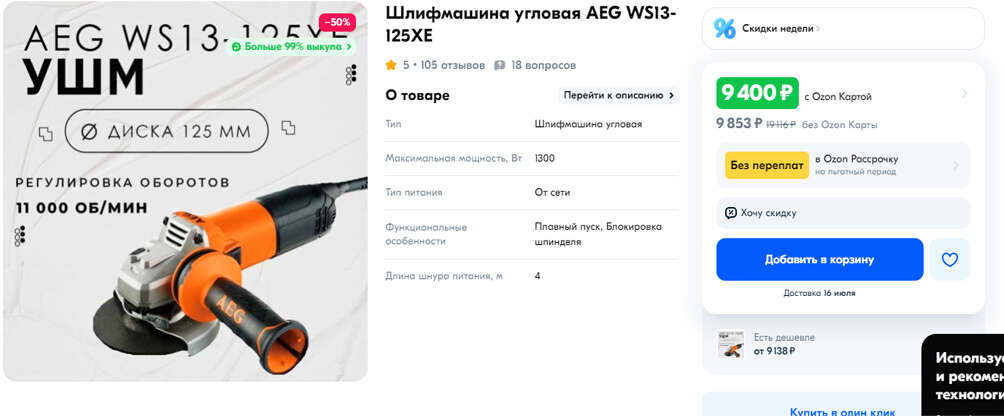Click Добавить в корзину button
The image size is (1004, 417).
click(820, 259)
